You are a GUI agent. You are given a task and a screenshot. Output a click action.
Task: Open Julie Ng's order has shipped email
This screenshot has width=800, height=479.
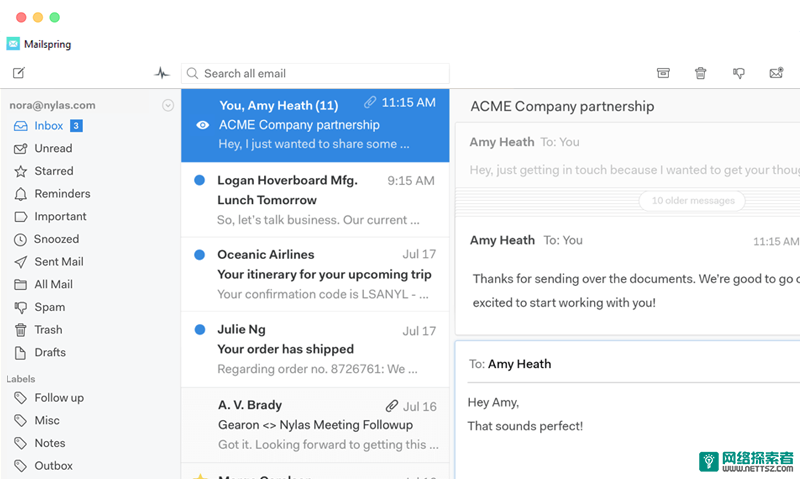[315, 349]
